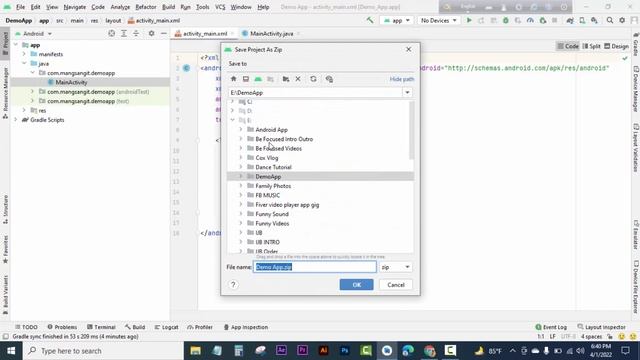Open the path history dropdown arrow
The image size is (640, 360).
(407, 93)
